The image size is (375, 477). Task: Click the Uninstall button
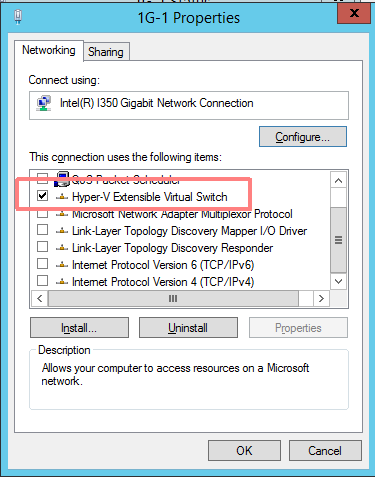[x=188, y=328]
